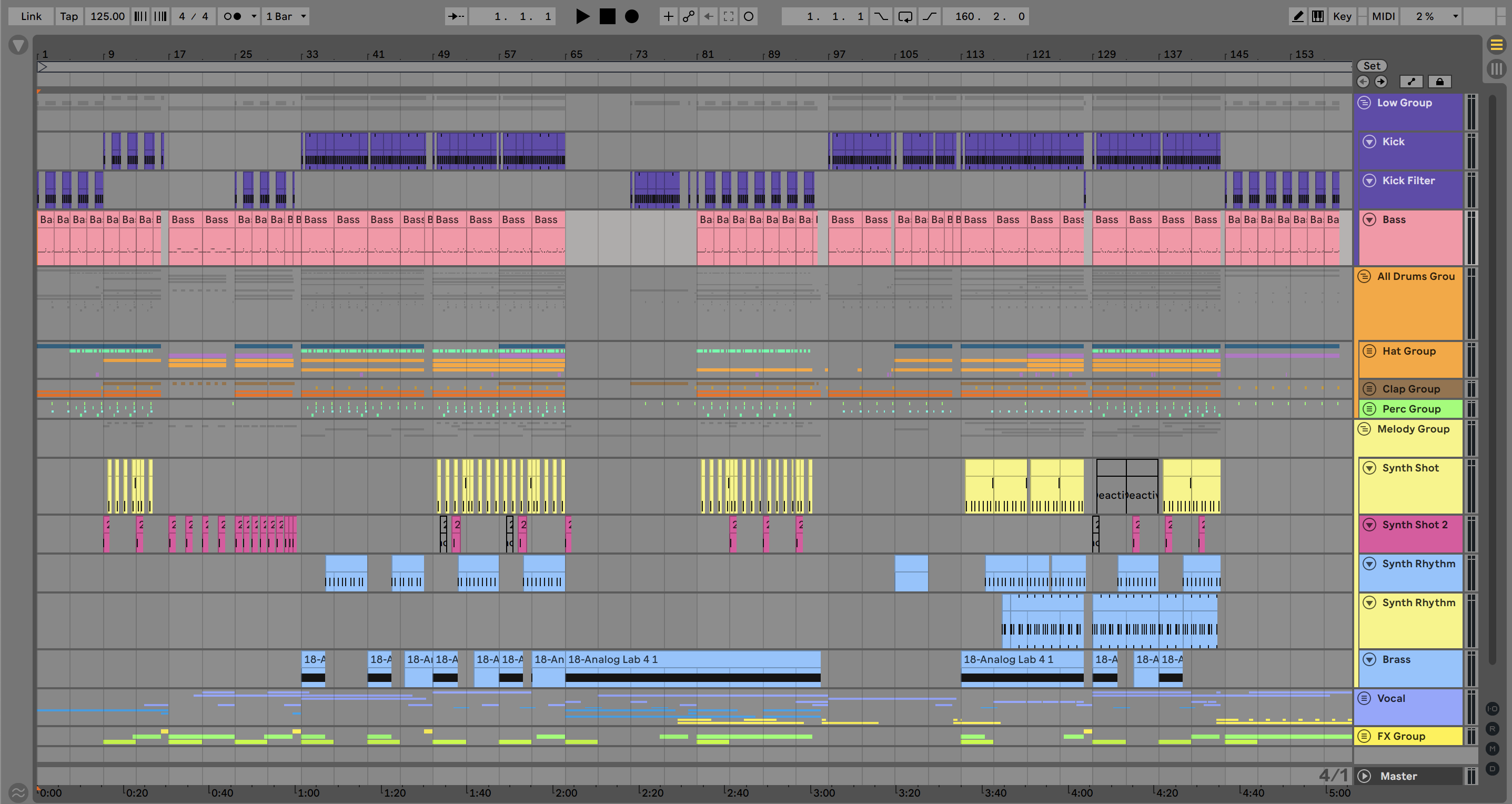Toggle the arrangement Loop switch

tap(905, 16)
